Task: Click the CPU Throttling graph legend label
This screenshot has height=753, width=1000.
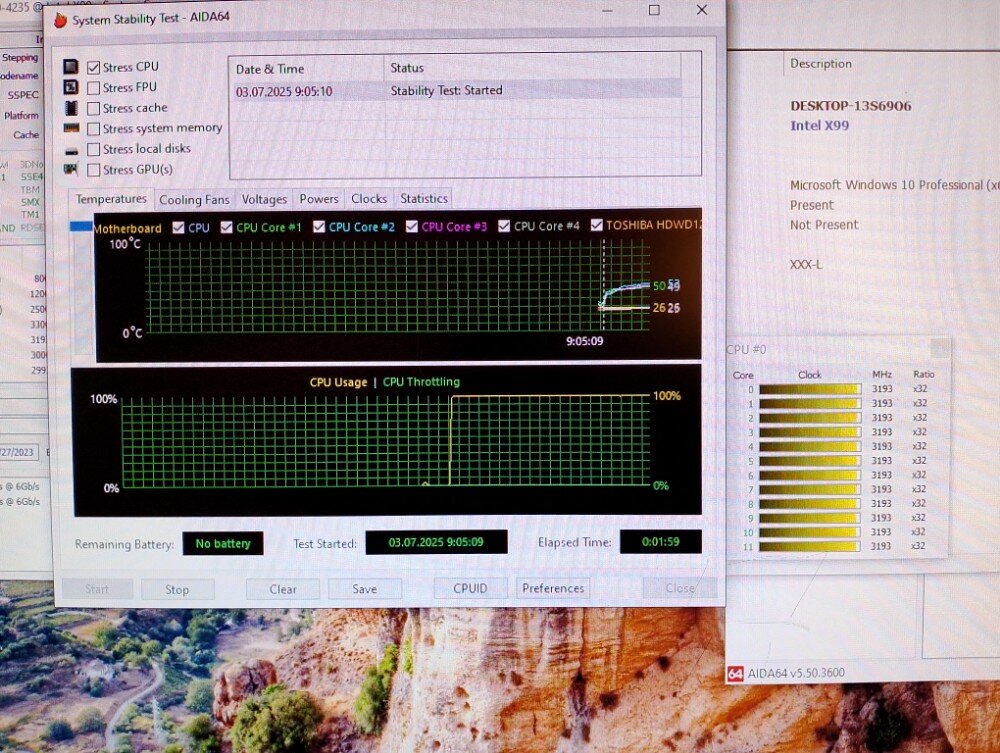Action: (x=421, y=382)
